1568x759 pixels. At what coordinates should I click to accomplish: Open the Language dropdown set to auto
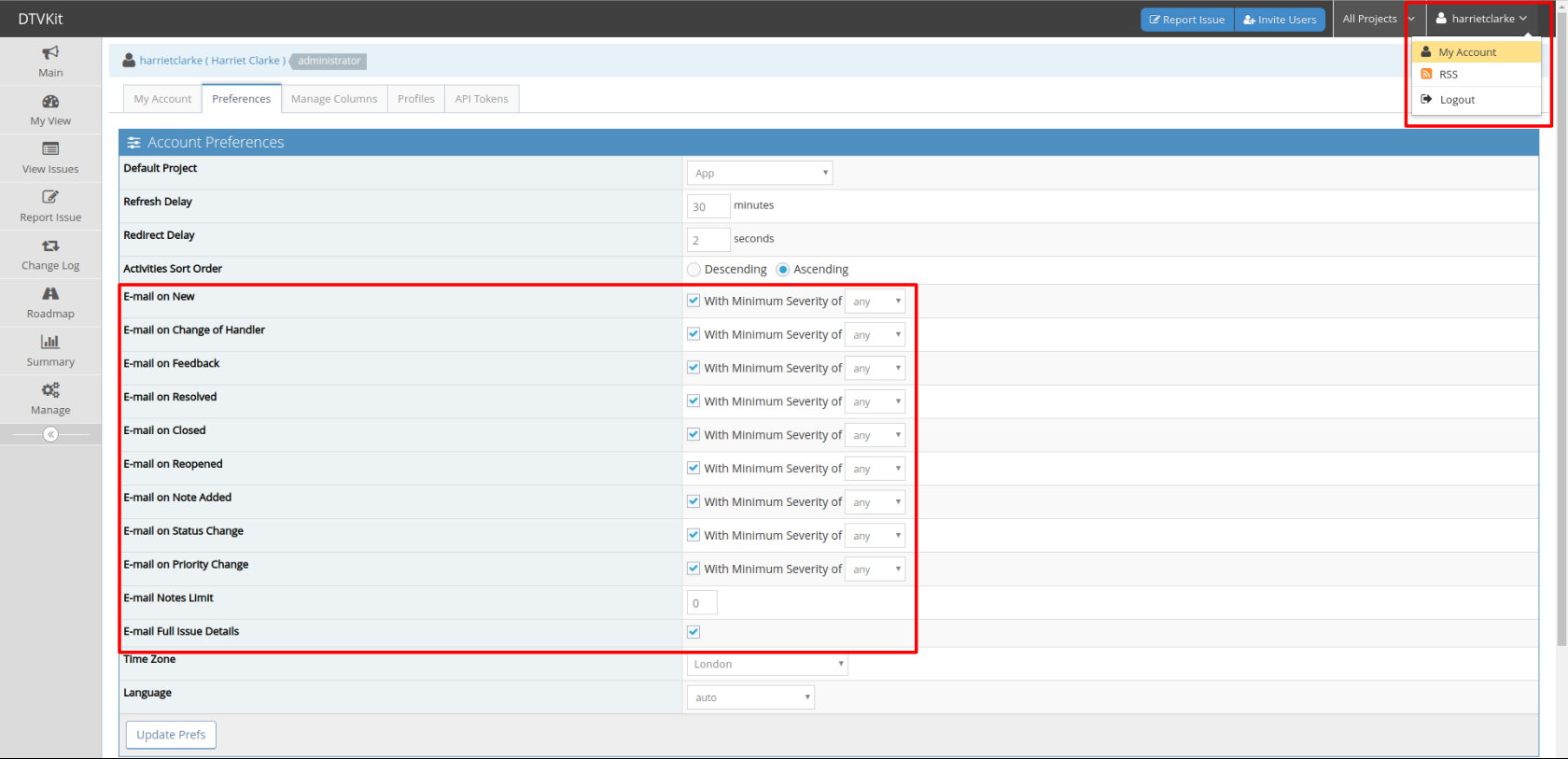point(750,698)
